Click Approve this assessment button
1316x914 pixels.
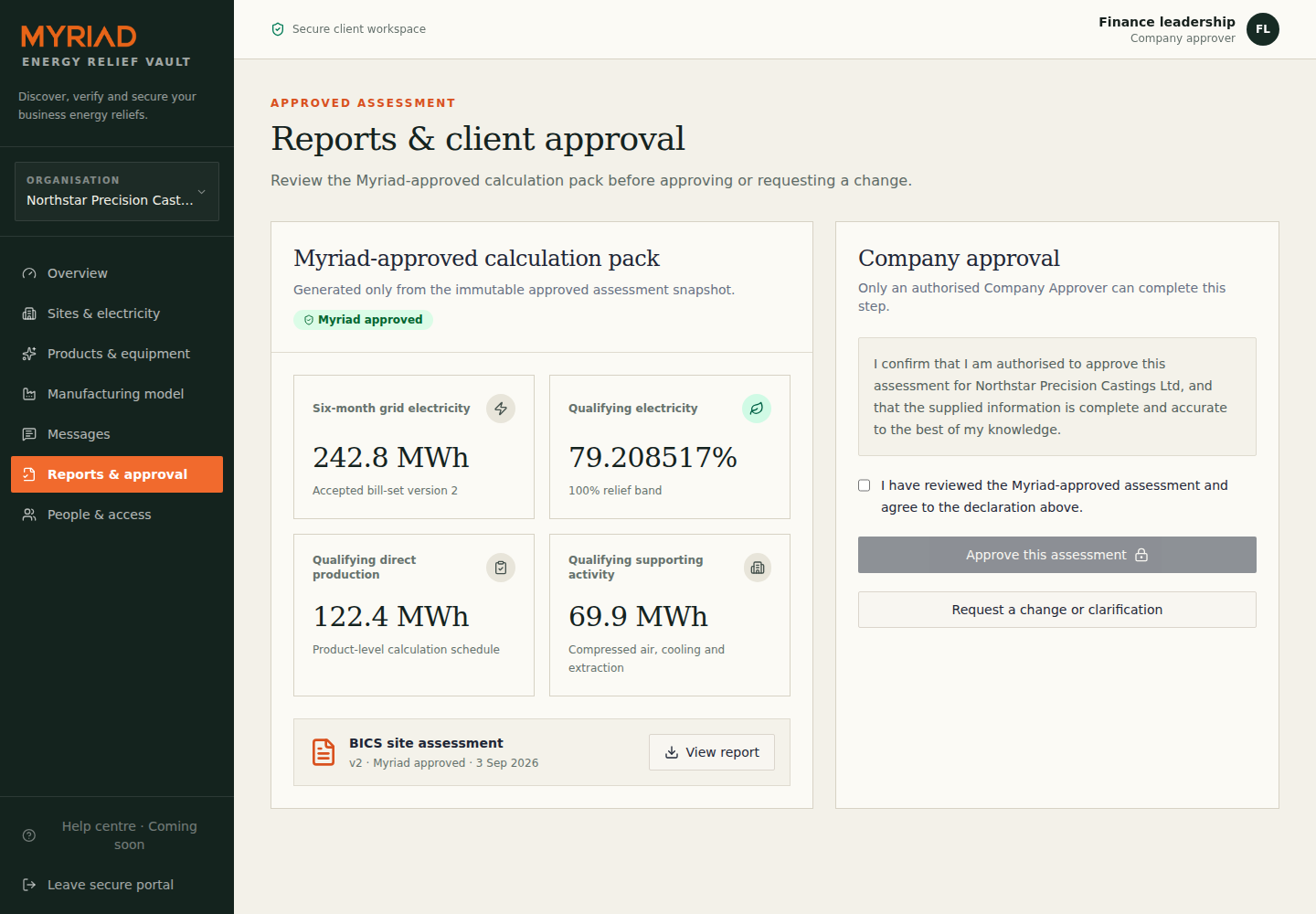[1057, 555]
